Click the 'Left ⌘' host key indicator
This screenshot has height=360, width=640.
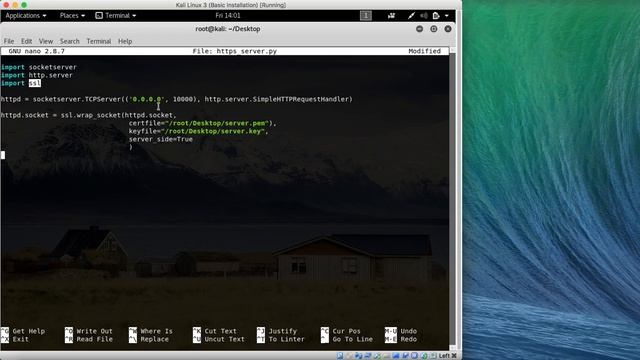(447, 356)
